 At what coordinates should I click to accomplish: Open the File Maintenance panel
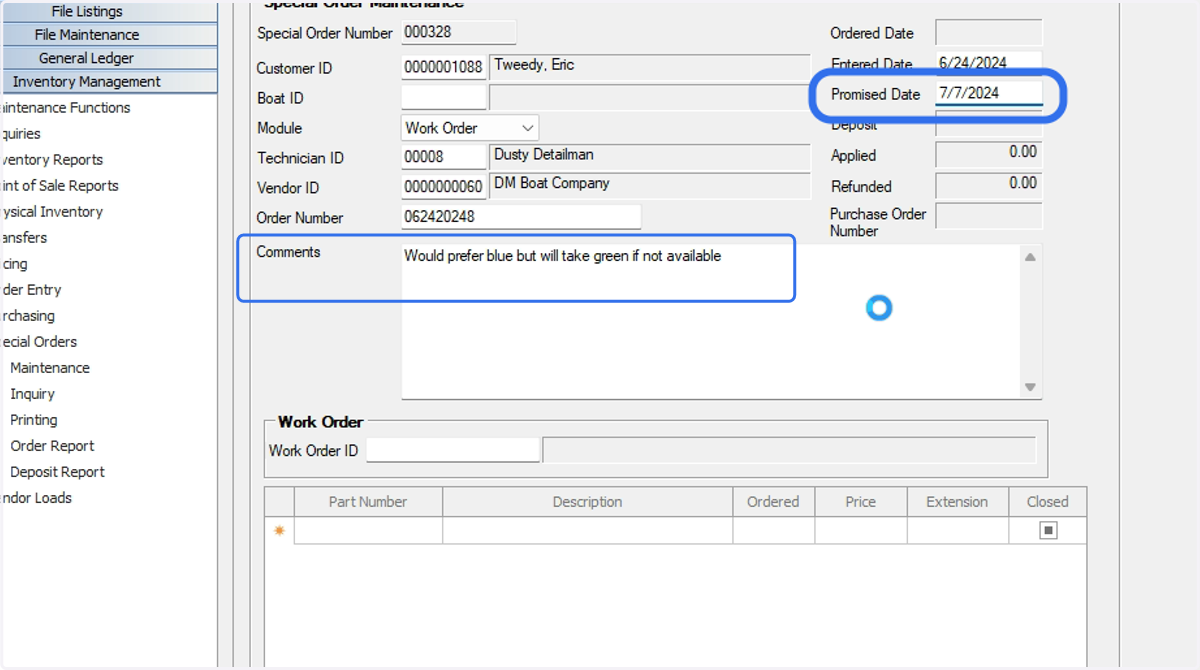(x=109, y=34)
